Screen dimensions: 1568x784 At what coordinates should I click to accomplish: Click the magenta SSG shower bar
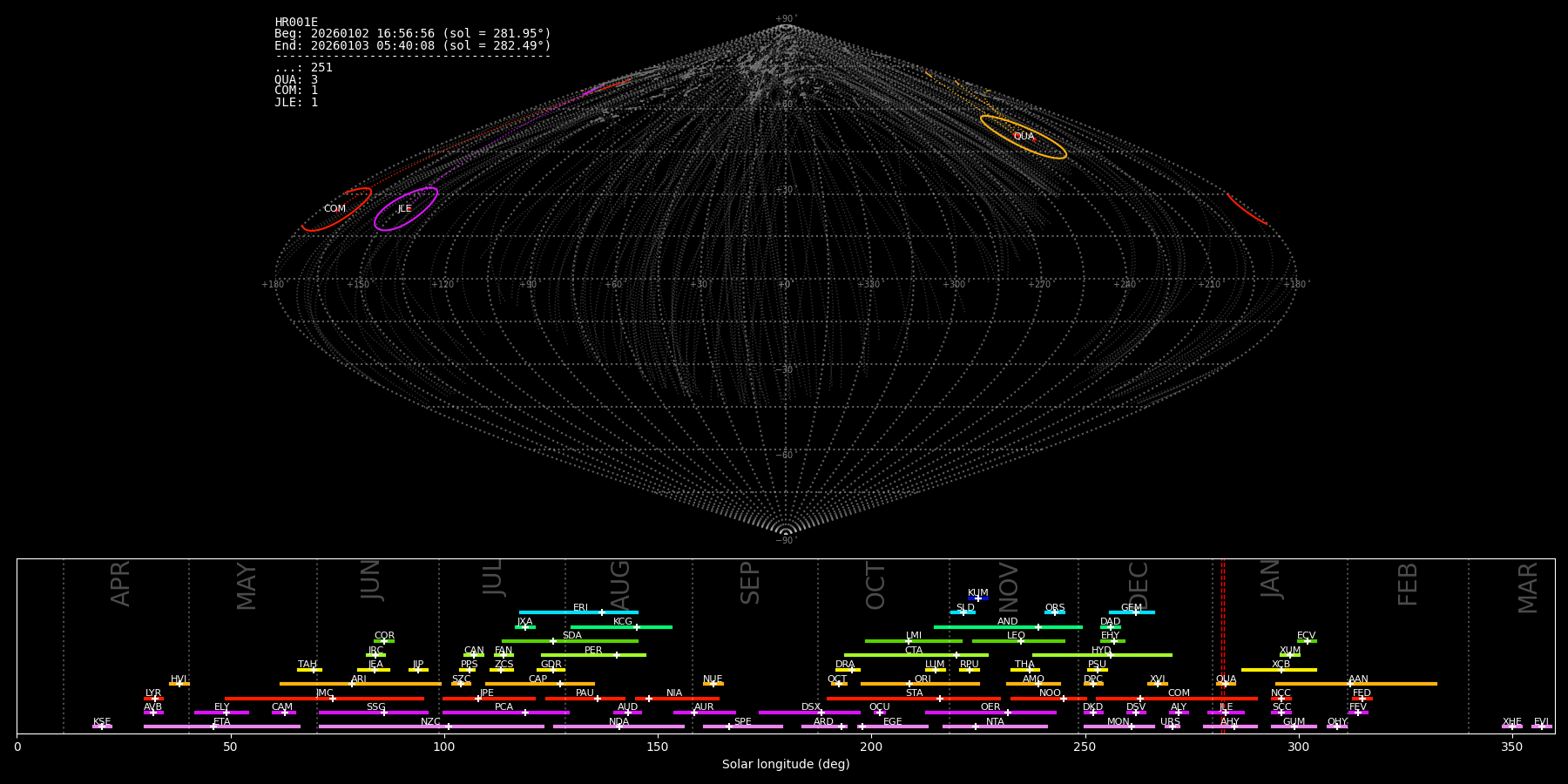pos(374,713)
